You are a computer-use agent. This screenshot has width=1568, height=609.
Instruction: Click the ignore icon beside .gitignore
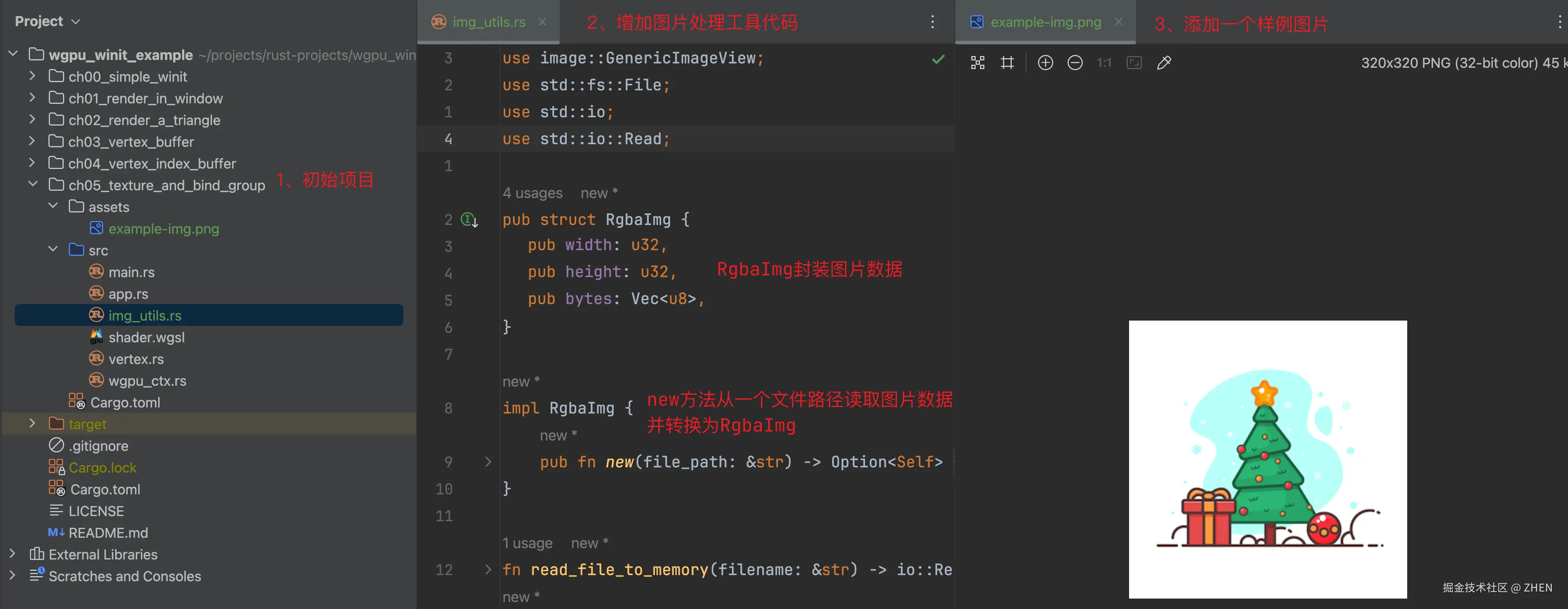(x=56, y=445)
